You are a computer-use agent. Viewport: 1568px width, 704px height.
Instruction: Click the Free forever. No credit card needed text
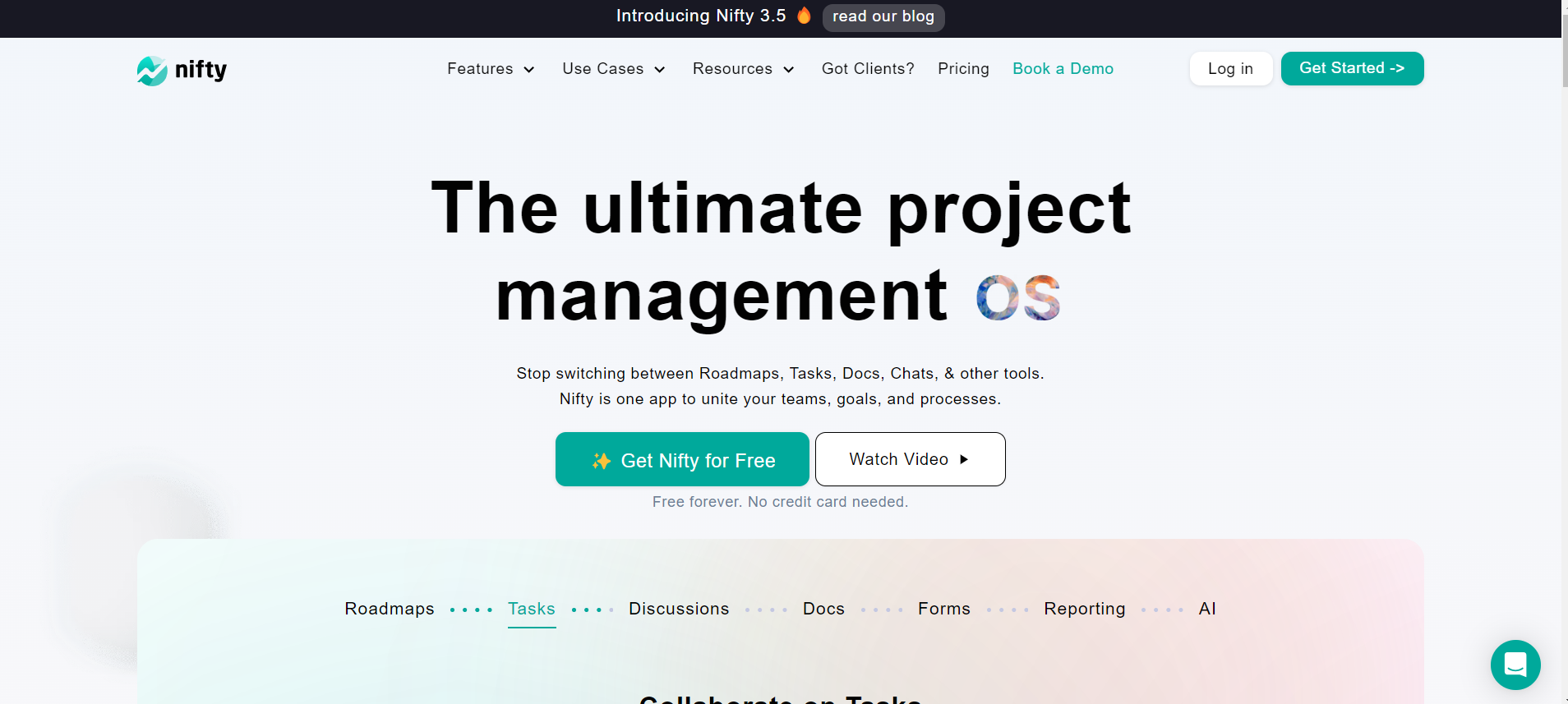780,502
